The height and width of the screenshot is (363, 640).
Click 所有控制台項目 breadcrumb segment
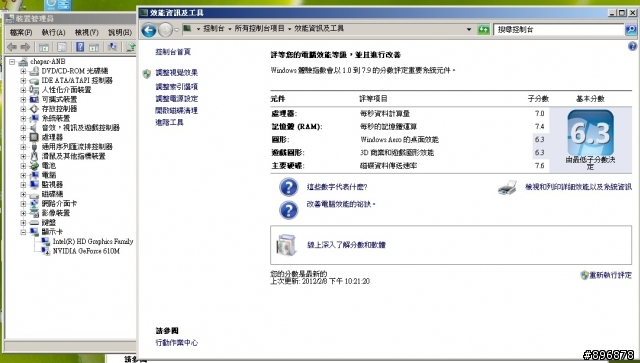point(259,29)
